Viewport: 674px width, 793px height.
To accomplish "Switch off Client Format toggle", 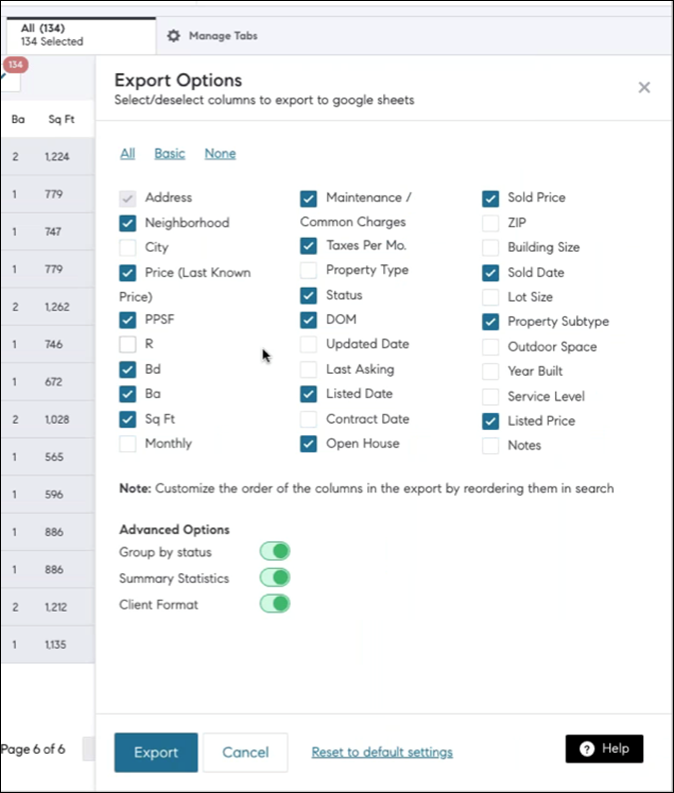I will [x=274, y=604].
